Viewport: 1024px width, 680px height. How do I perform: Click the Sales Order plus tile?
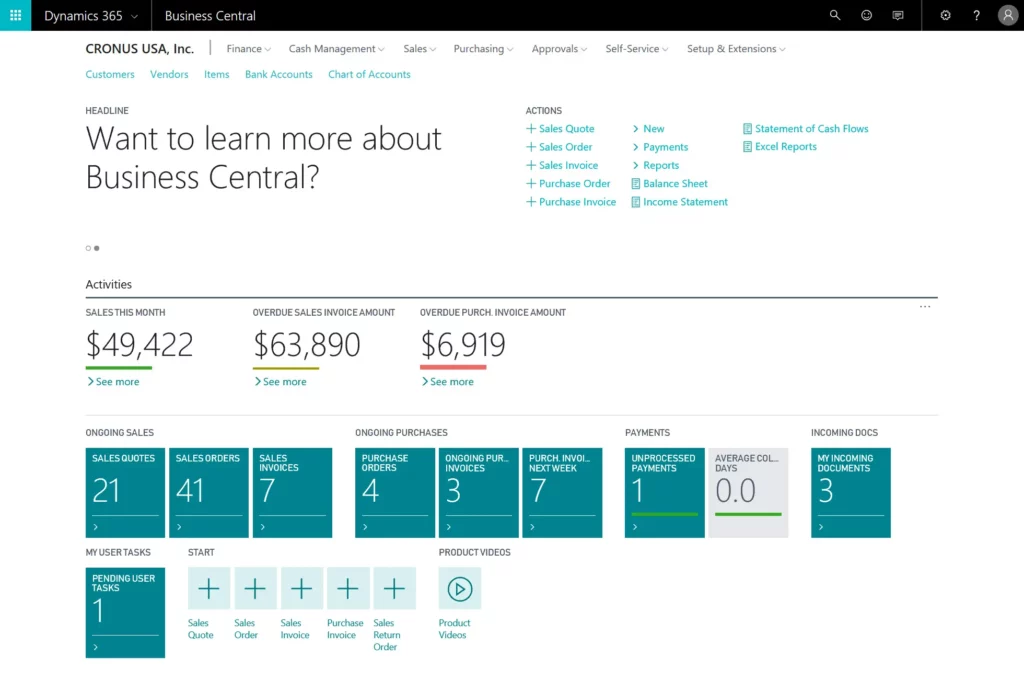255,589
